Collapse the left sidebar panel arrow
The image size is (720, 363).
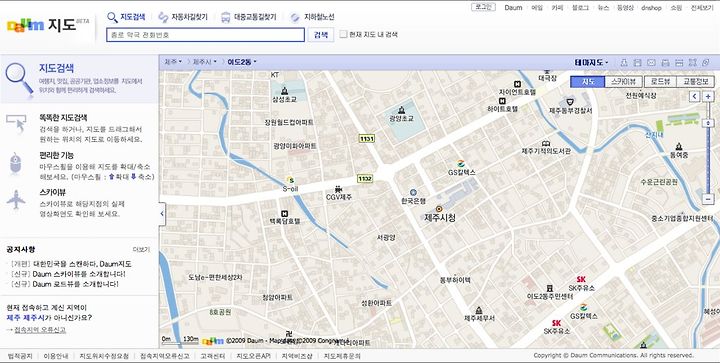coord(162,214)
